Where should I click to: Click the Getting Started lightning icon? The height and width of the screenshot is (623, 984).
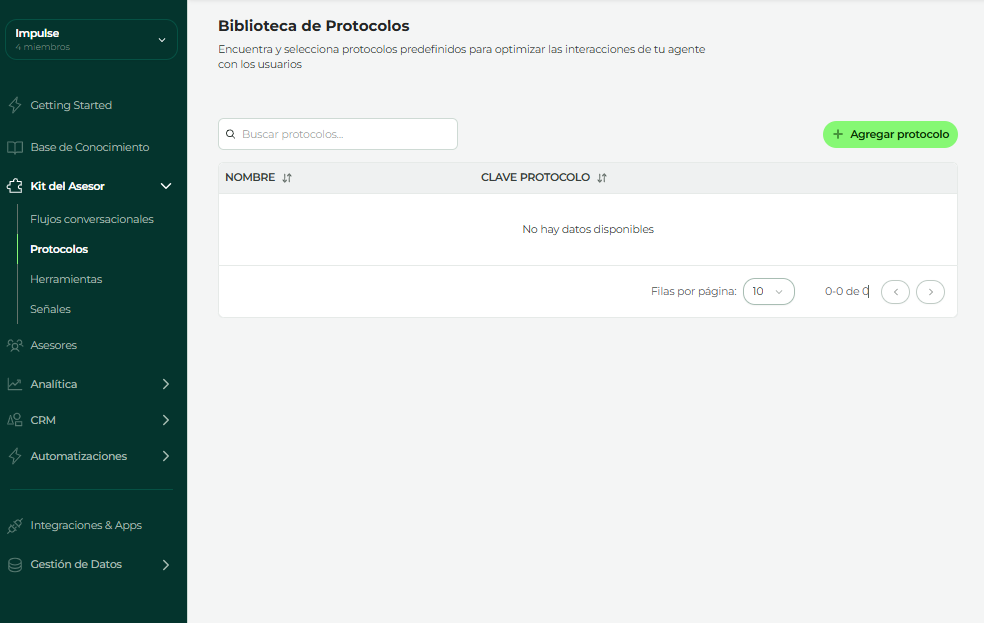pyautogui.click(x=15, y=105)
